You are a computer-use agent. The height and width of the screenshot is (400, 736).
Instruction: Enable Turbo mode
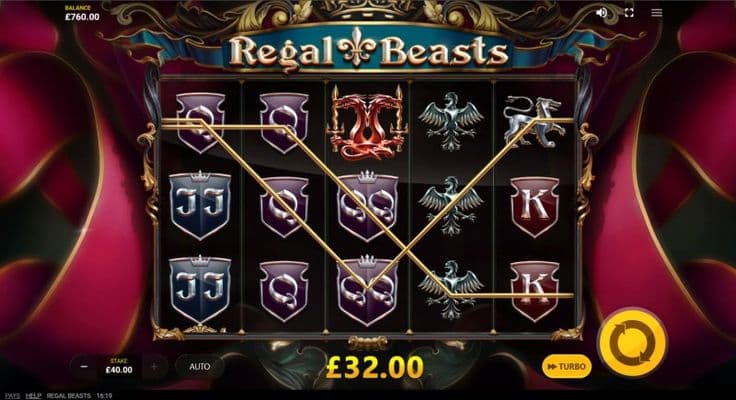[x=567, y=366]
